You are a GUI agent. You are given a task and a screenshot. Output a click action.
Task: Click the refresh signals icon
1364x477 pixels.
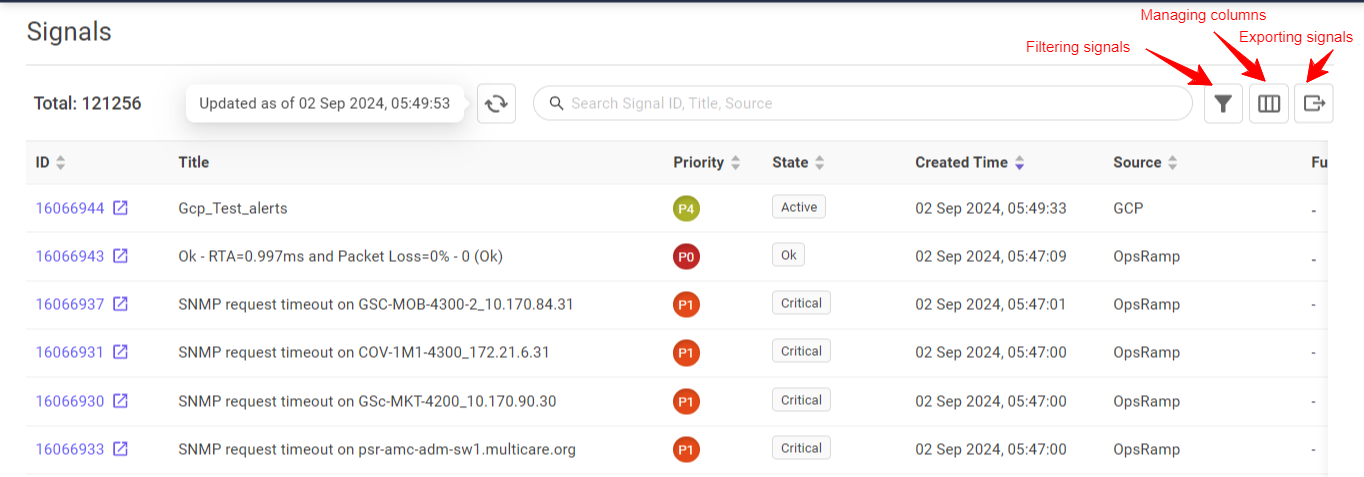click(x=496, y=104)
